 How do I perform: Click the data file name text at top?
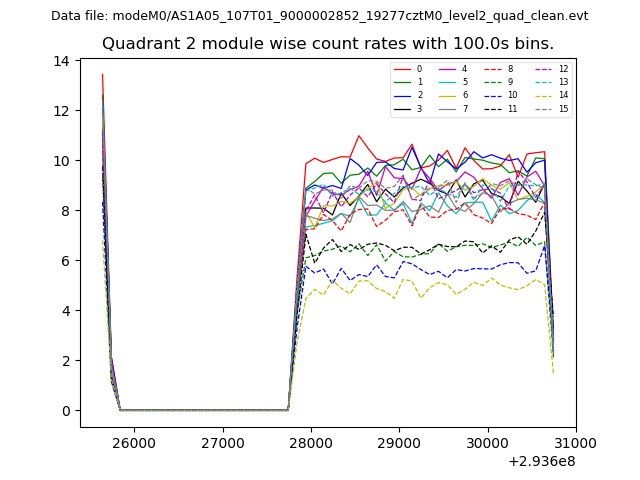pyautogui.click(x=320, y=16)
